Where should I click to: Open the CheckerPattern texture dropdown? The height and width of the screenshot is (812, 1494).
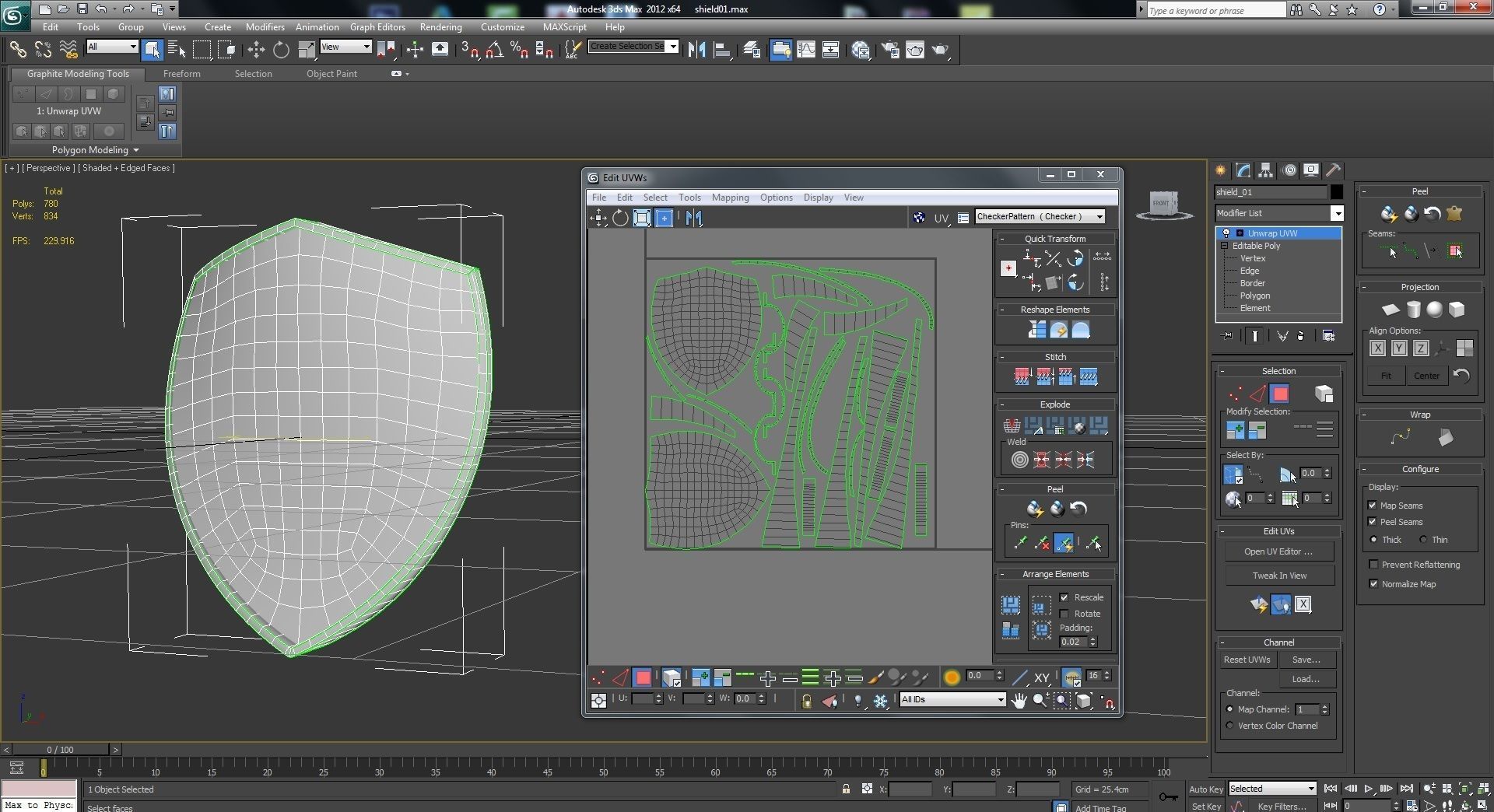point(1098,217)
